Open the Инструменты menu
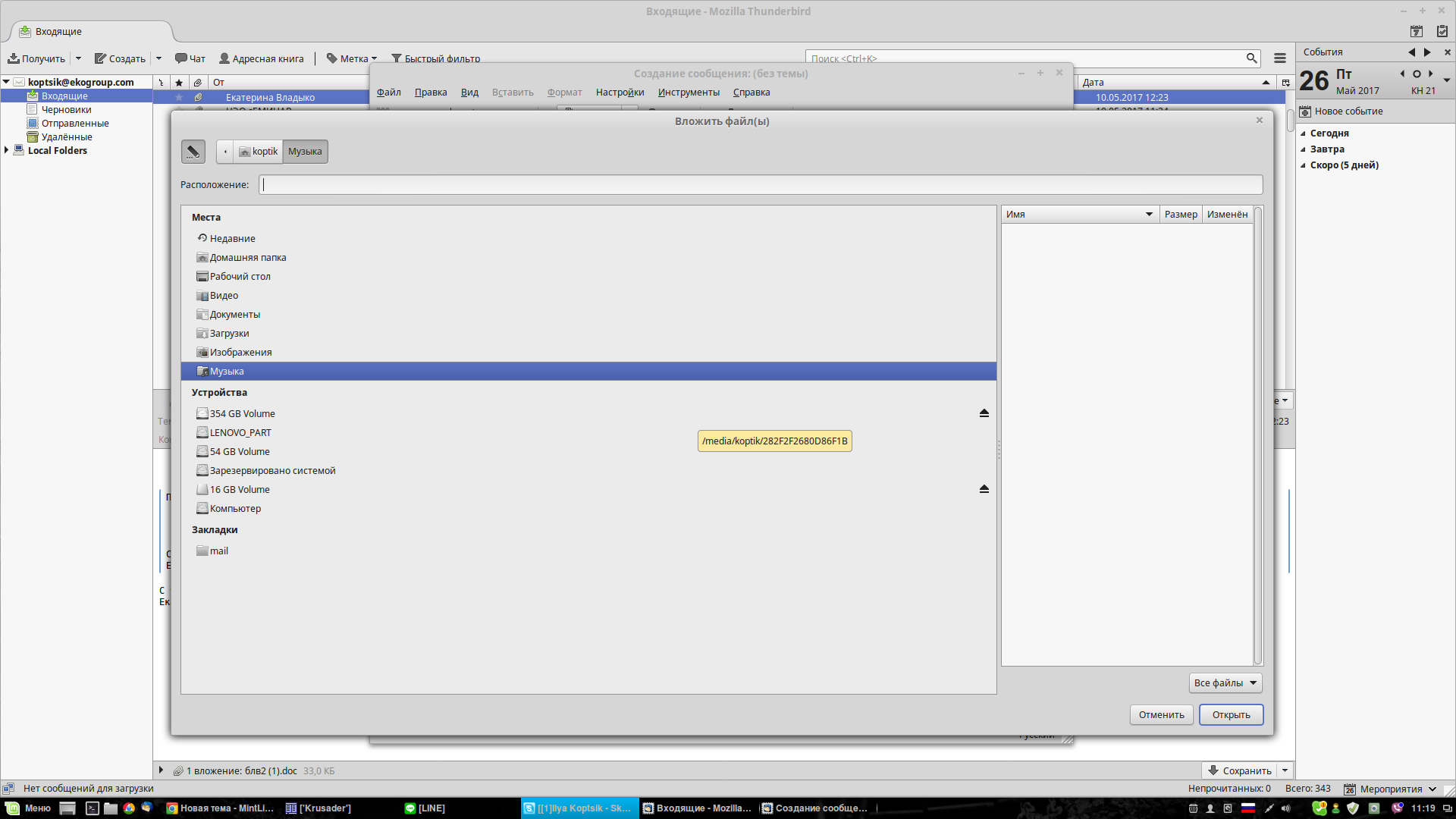Viewport: 1456px width, 819px height. pyautogui.click(x=689, y=93)
